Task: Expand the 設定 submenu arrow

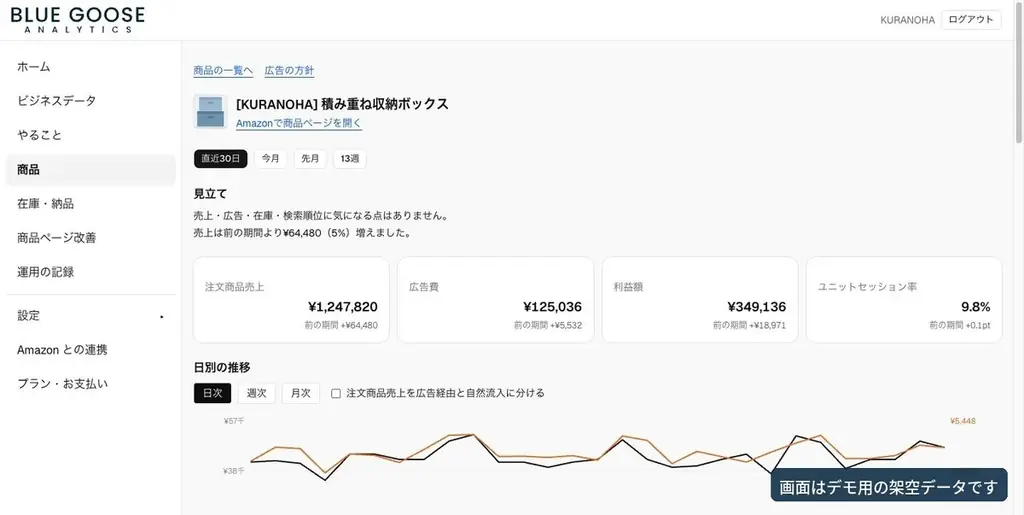Action: pos(162,317)
